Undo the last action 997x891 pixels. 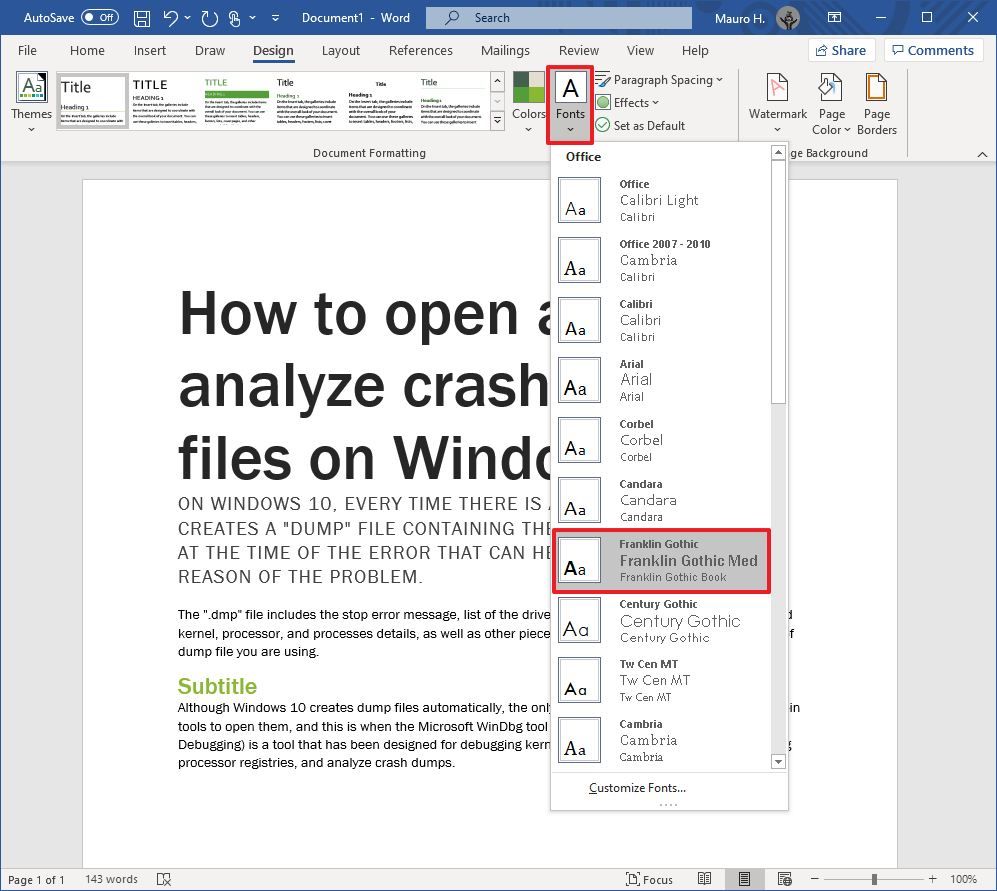[169, 17]
